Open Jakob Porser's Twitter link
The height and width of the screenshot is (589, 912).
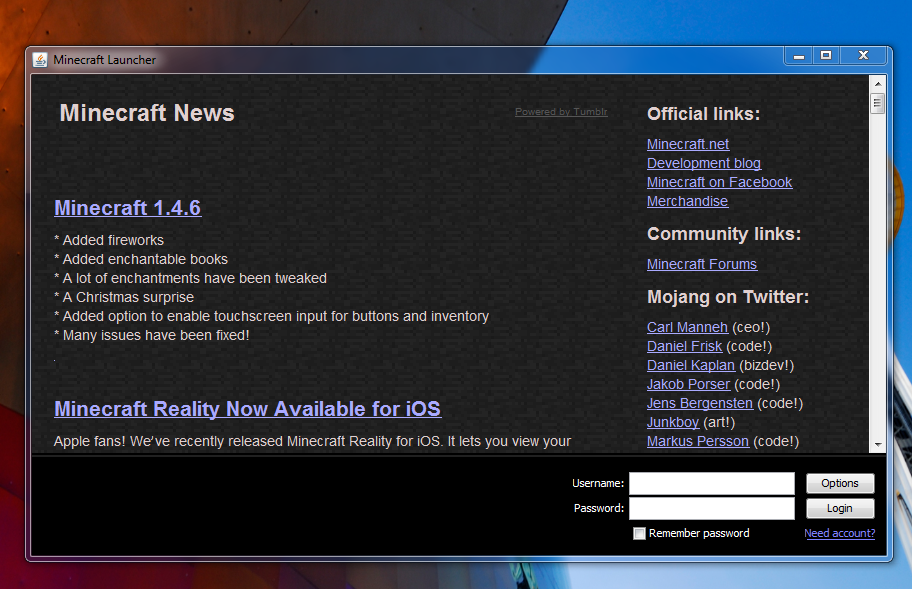click(x=688, y=384)
